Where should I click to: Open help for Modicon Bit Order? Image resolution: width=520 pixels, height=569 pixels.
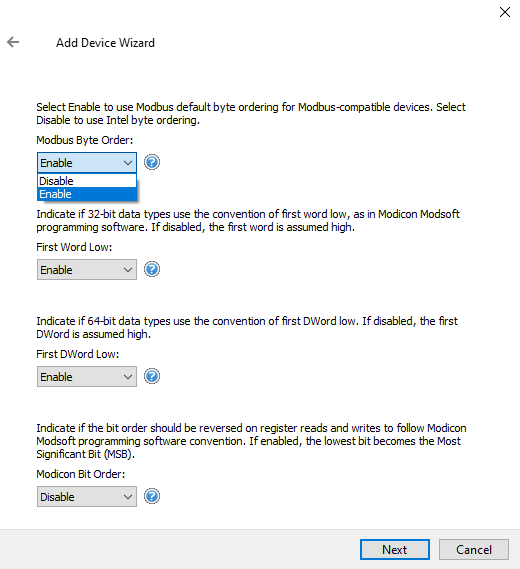(x=152, y=496)
